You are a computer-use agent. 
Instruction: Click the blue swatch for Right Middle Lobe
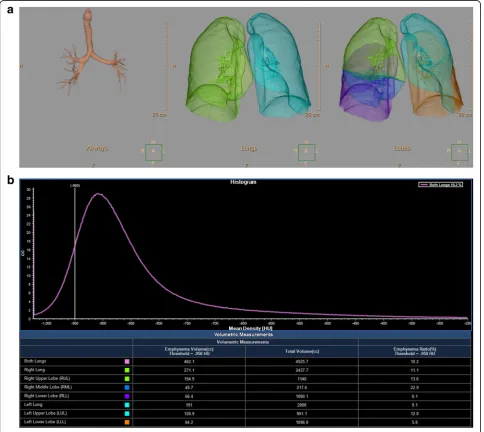tap(127, 388)
